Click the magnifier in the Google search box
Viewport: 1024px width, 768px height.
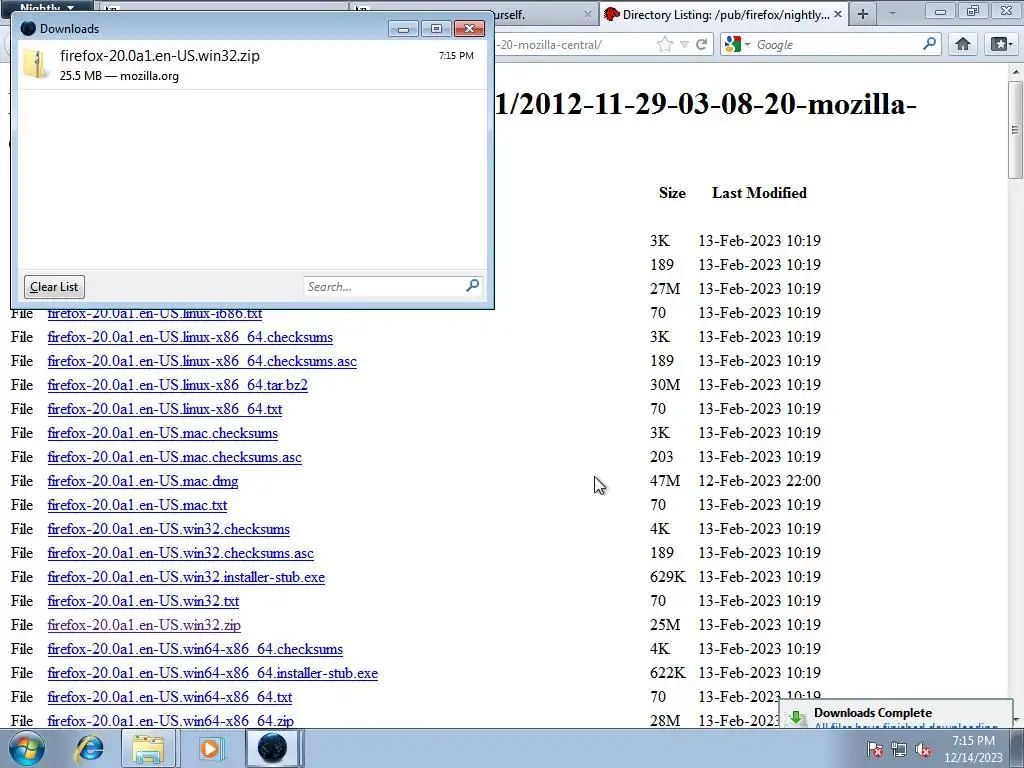coord(929,44)
